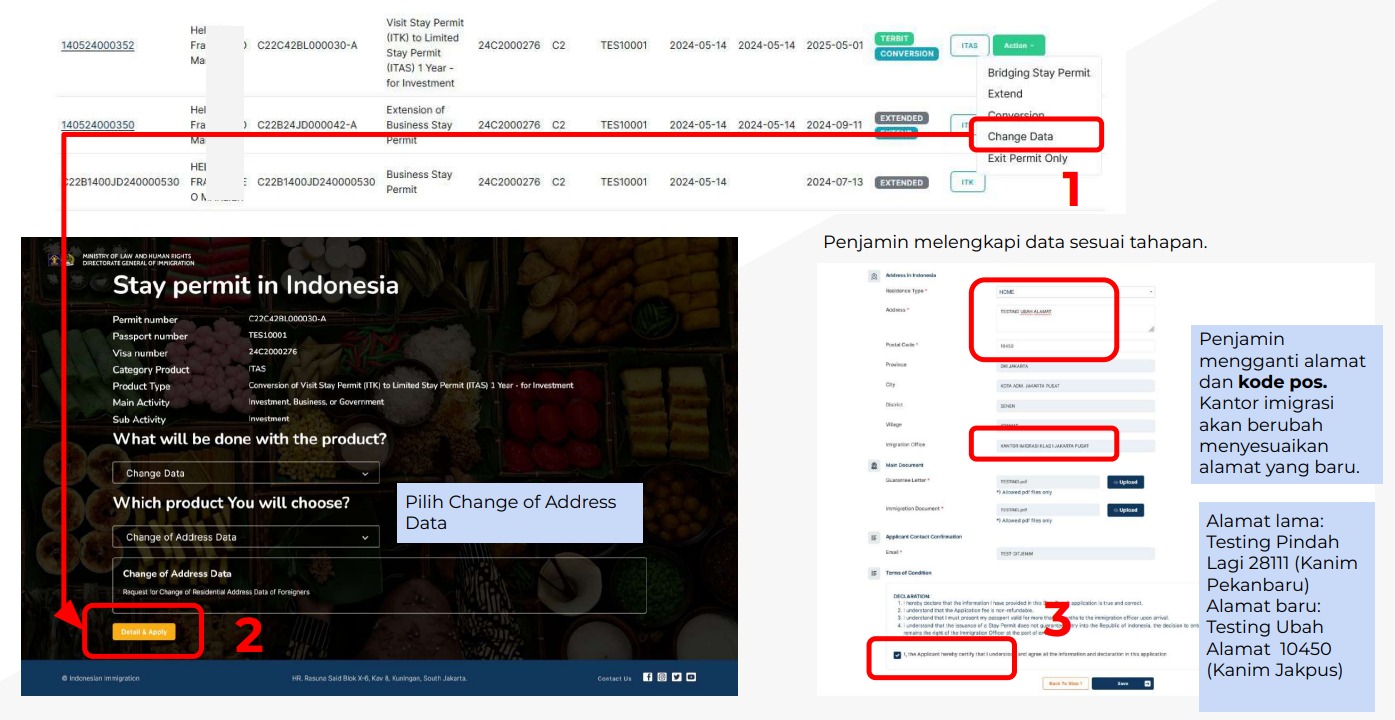
Task: Click the Main Document section icon
Action: click(875, 465)
